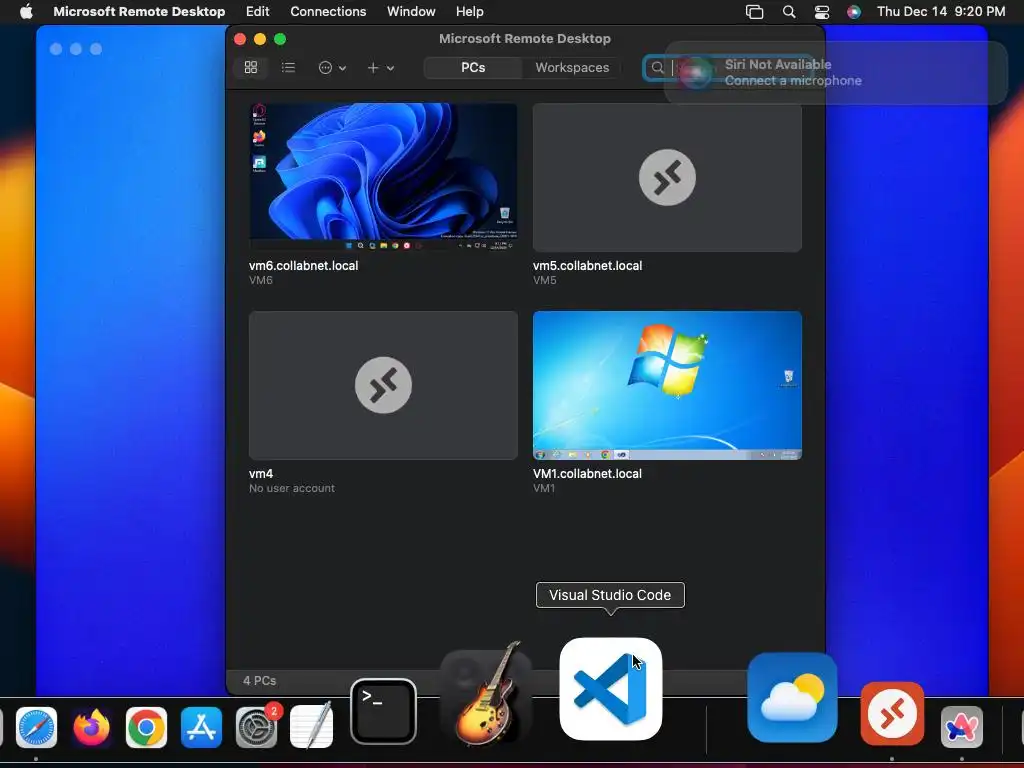
Task: Open App Store from the Dock
Action: click(201, 727)
